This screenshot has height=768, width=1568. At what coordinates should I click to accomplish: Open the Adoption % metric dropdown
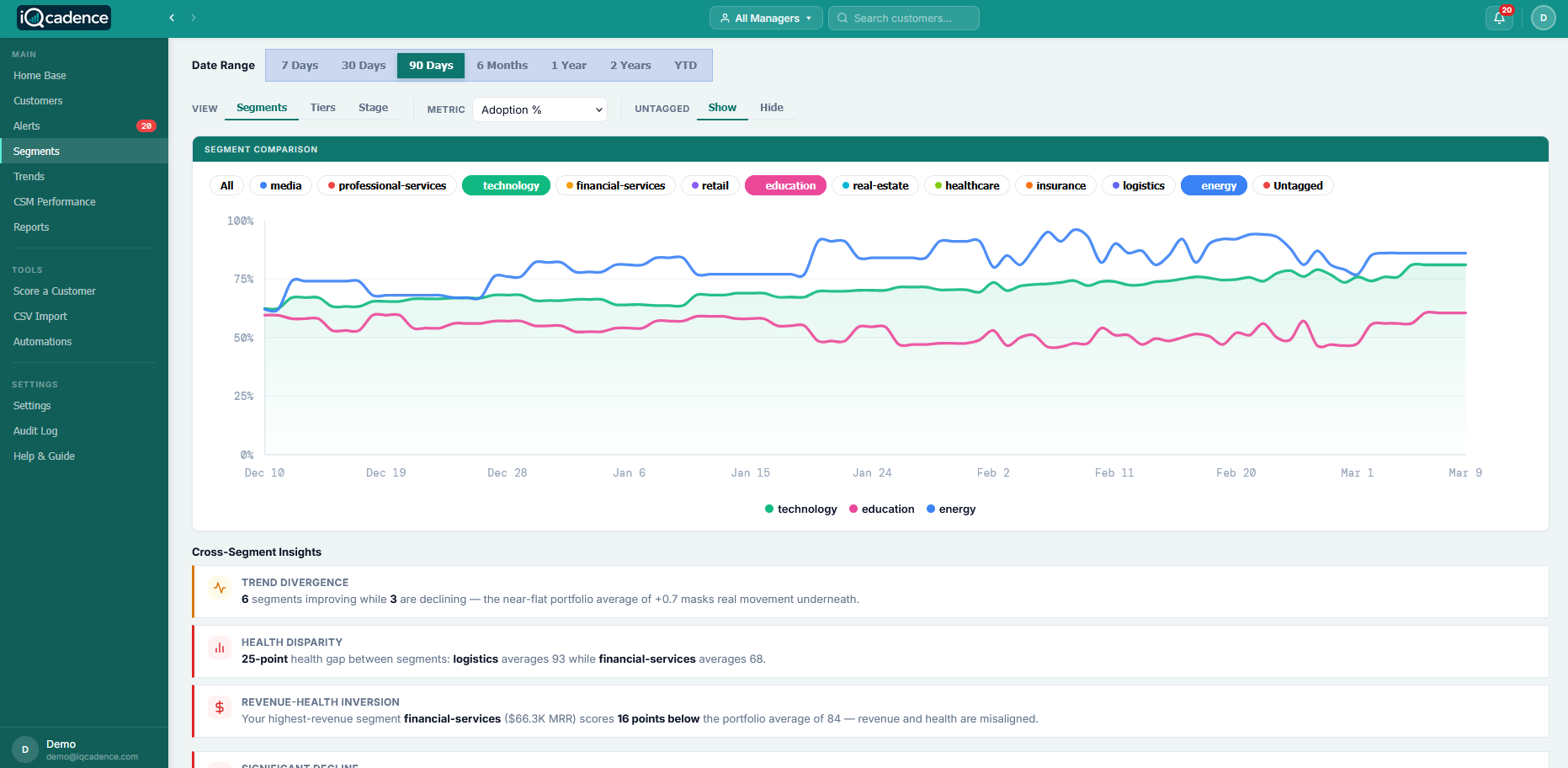[539, 109]
